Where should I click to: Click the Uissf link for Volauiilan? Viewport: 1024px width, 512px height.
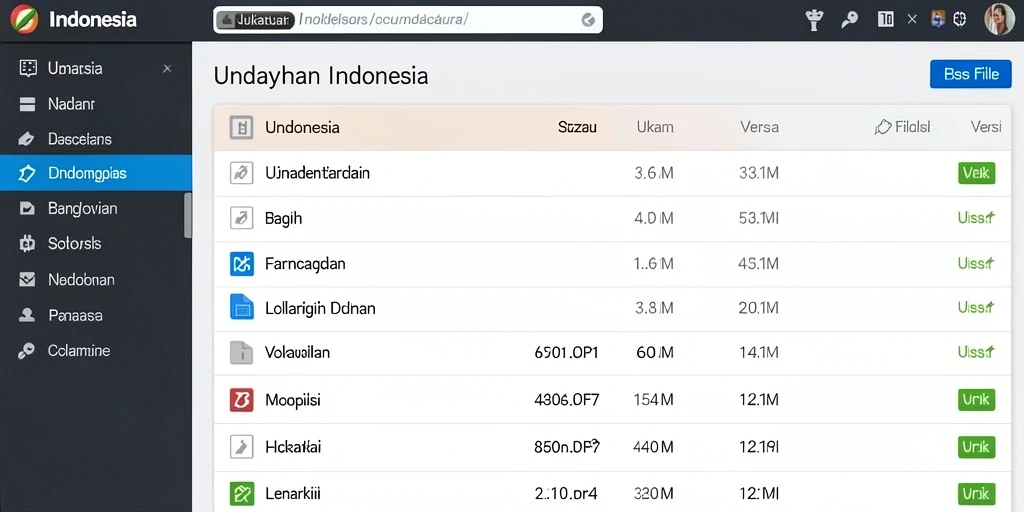coord(976,352)
